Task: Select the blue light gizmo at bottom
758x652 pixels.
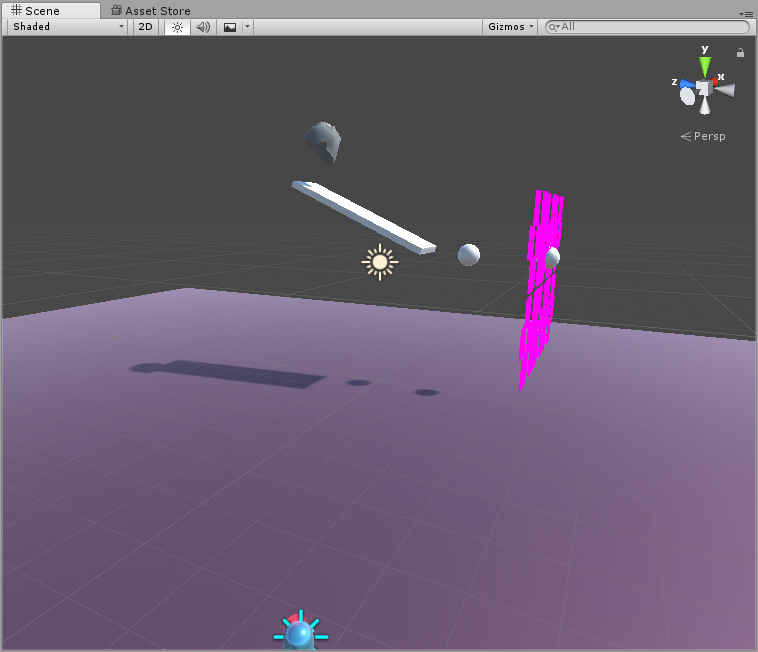Action: click(301, 632)
